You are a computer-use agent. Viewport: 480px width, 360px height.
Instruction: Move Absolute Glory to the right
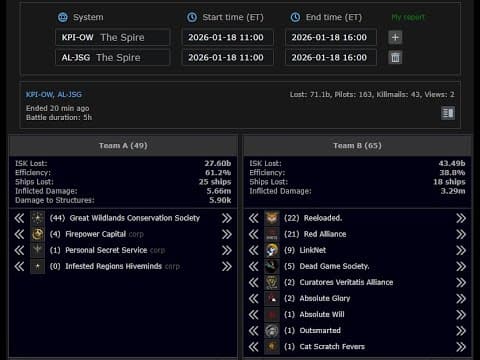tap(461, 298)
